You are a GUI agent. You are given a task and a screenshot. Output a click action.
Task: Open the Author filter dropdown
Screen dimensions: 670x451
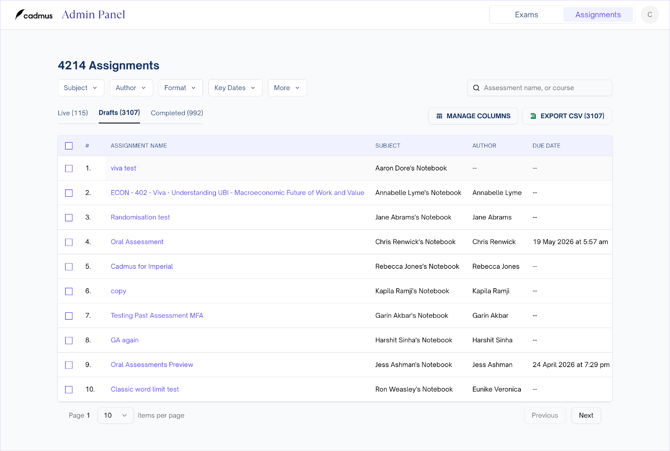(131, 88)
